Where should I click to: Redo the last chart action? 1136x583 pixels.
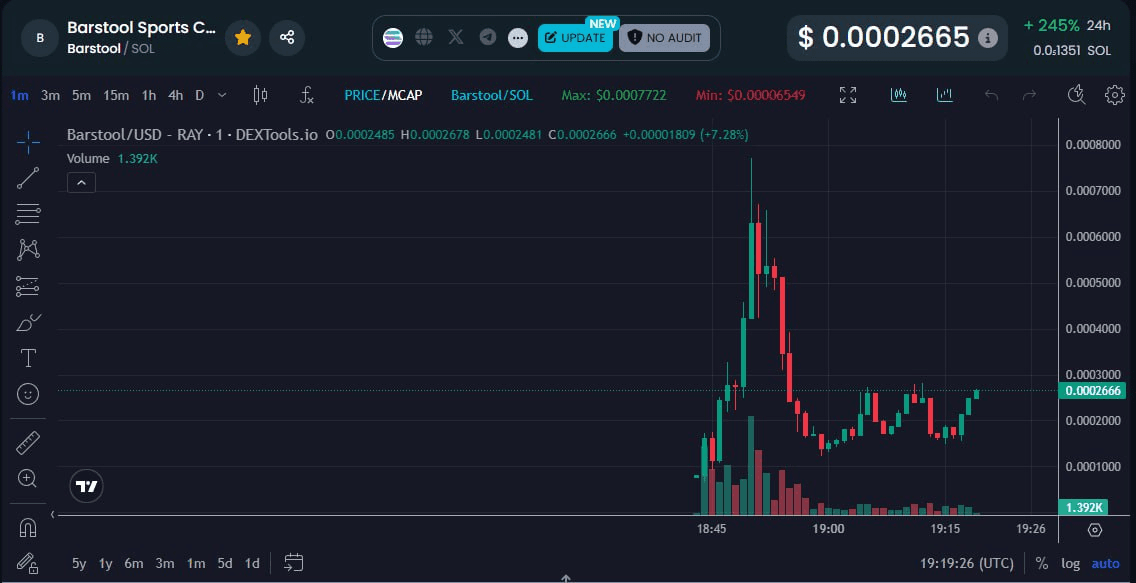point(1029,95)
